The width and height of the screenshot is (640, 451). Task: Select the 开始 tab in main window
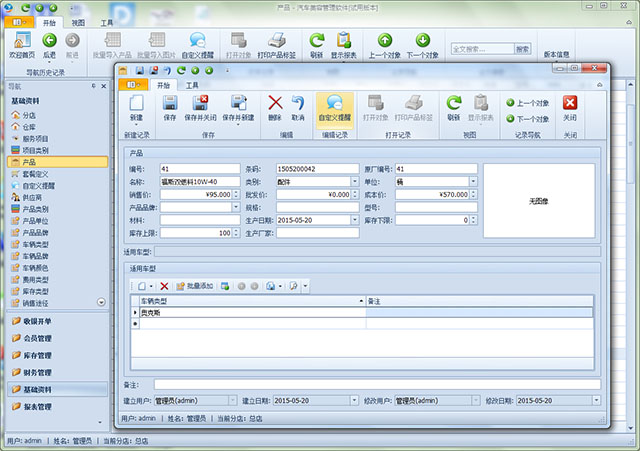point(49,23)
